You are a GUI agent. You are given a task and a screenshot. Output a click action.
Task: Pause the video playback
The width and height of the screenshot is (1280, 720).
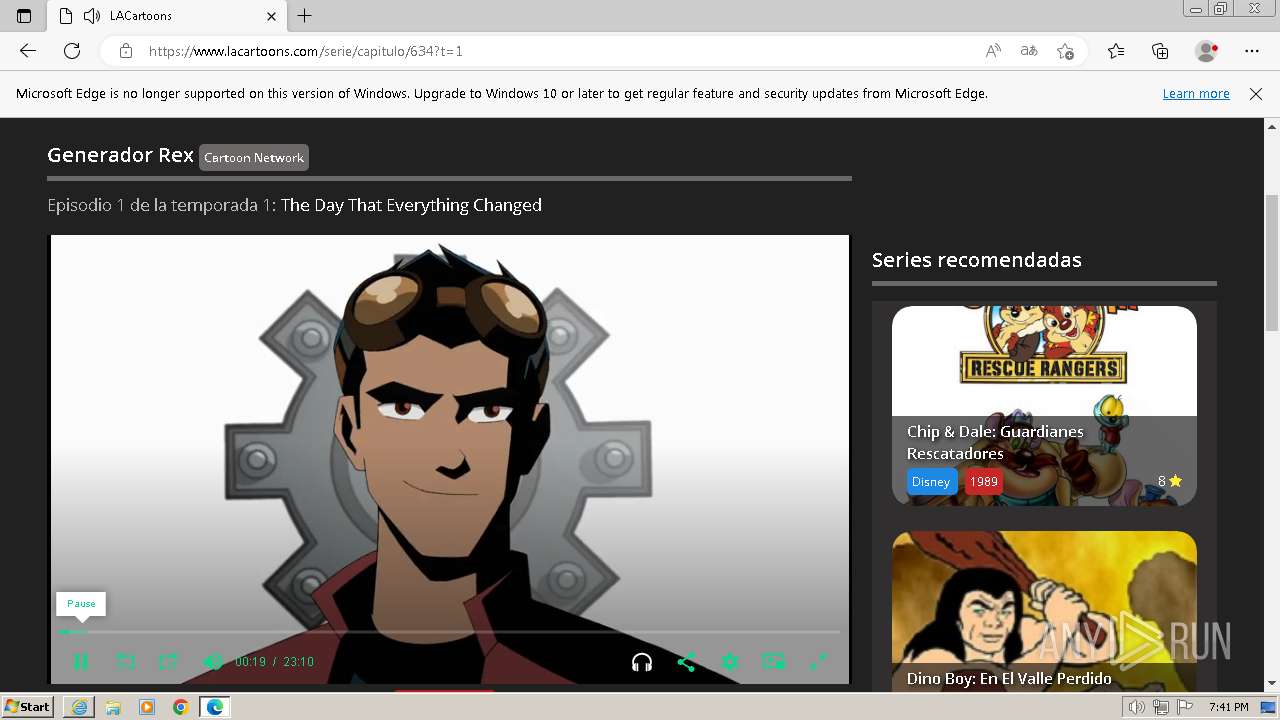(81, 662)
